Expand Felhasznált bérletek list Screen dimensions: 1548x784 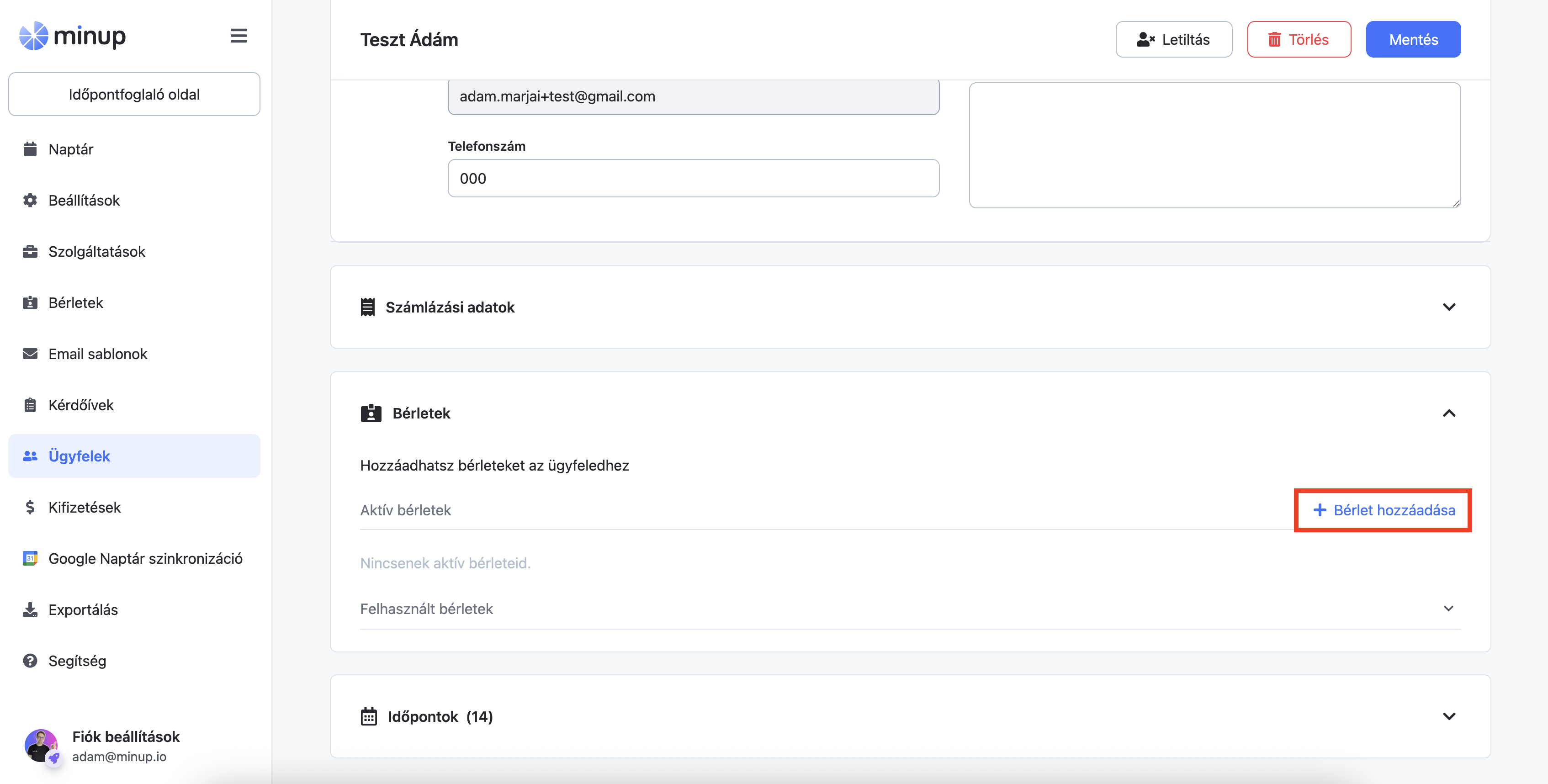(x=1448, y=609)
